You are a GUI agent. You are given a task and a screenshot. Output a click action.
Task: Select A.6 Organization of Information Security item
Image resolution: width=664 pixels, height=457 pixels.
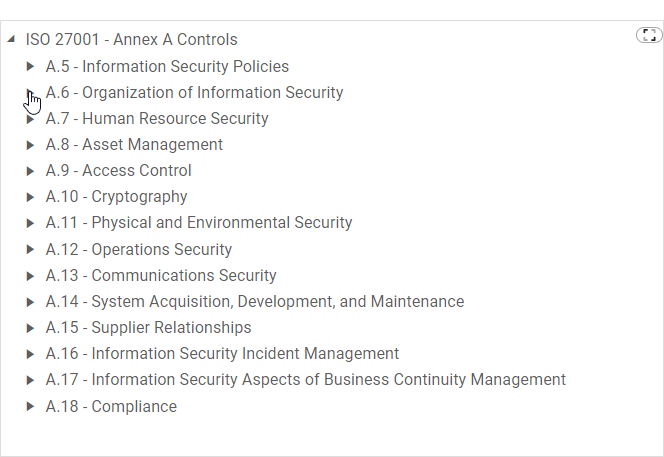click(194, 93)
